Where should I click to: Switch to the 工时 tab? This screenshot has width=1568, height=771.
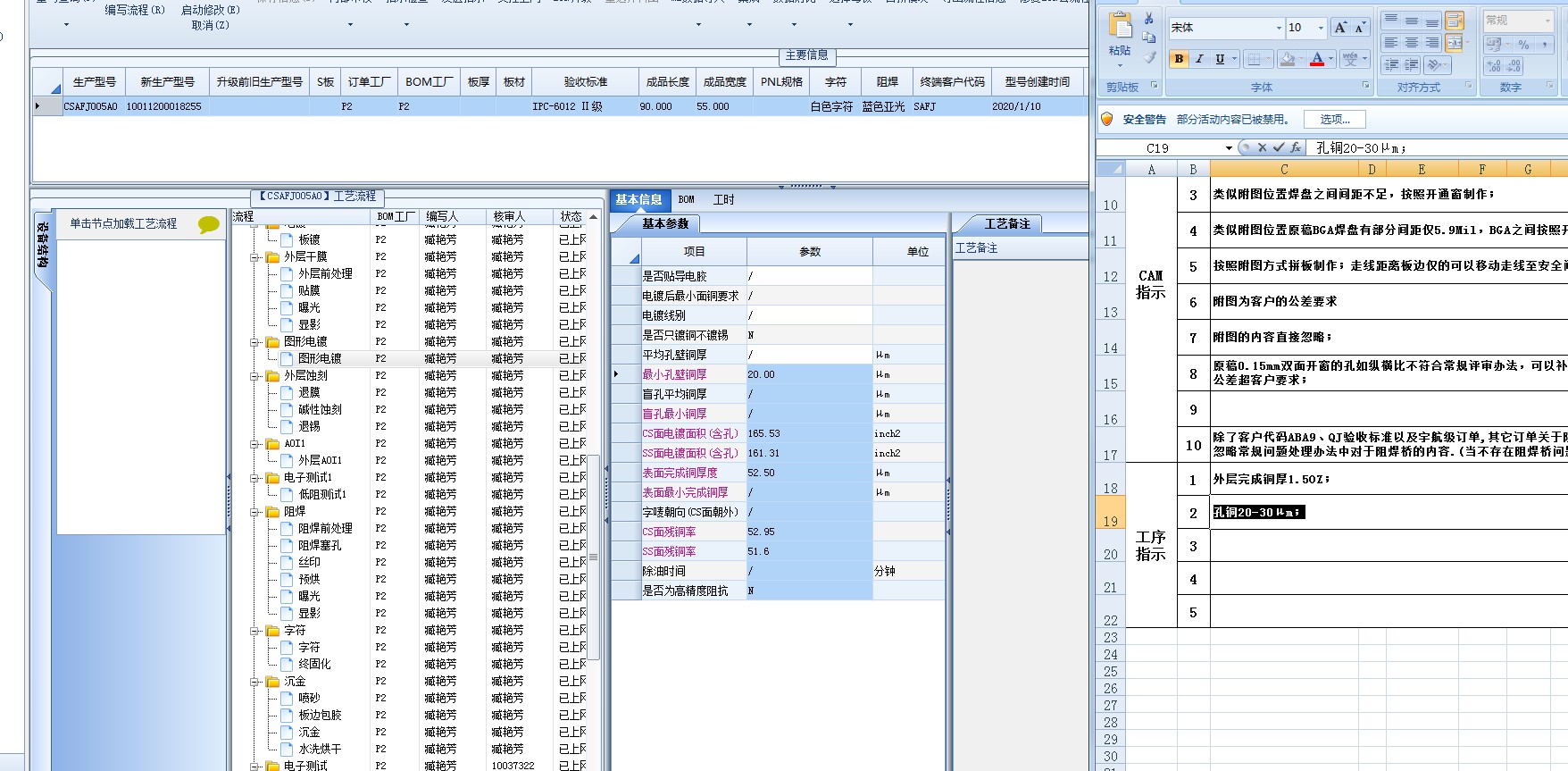pos(723,199)
